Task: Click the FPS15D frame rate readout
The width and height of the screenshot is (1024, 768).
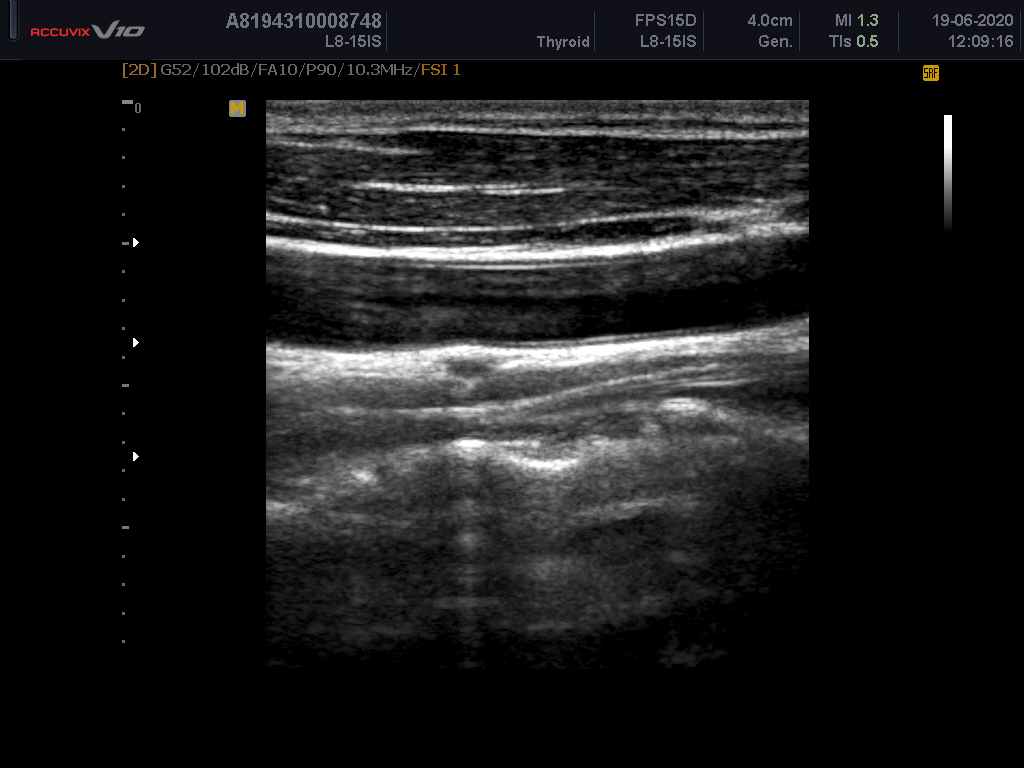Action: (667, 21)
